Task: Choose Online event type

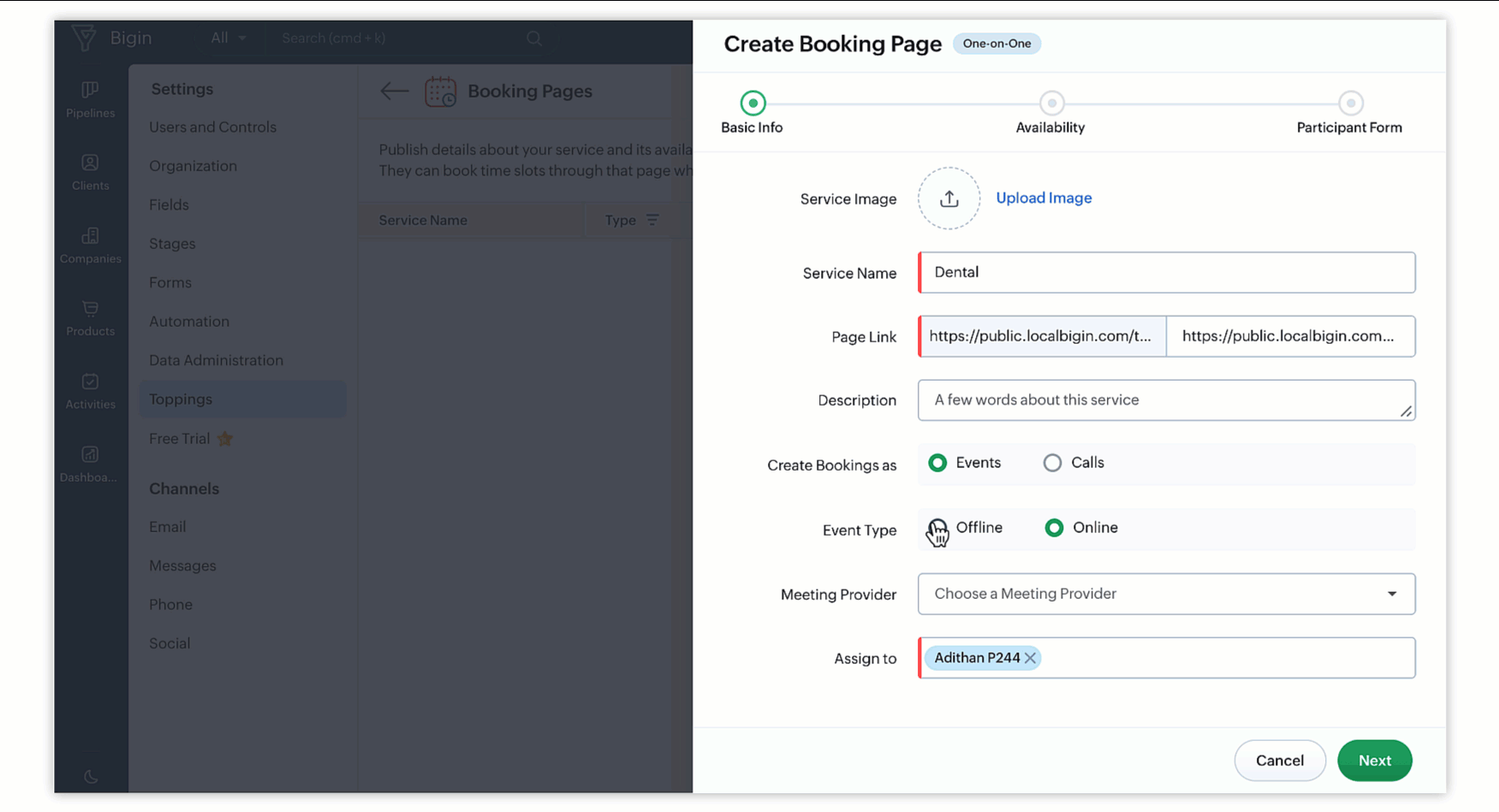Action: 1055,528
